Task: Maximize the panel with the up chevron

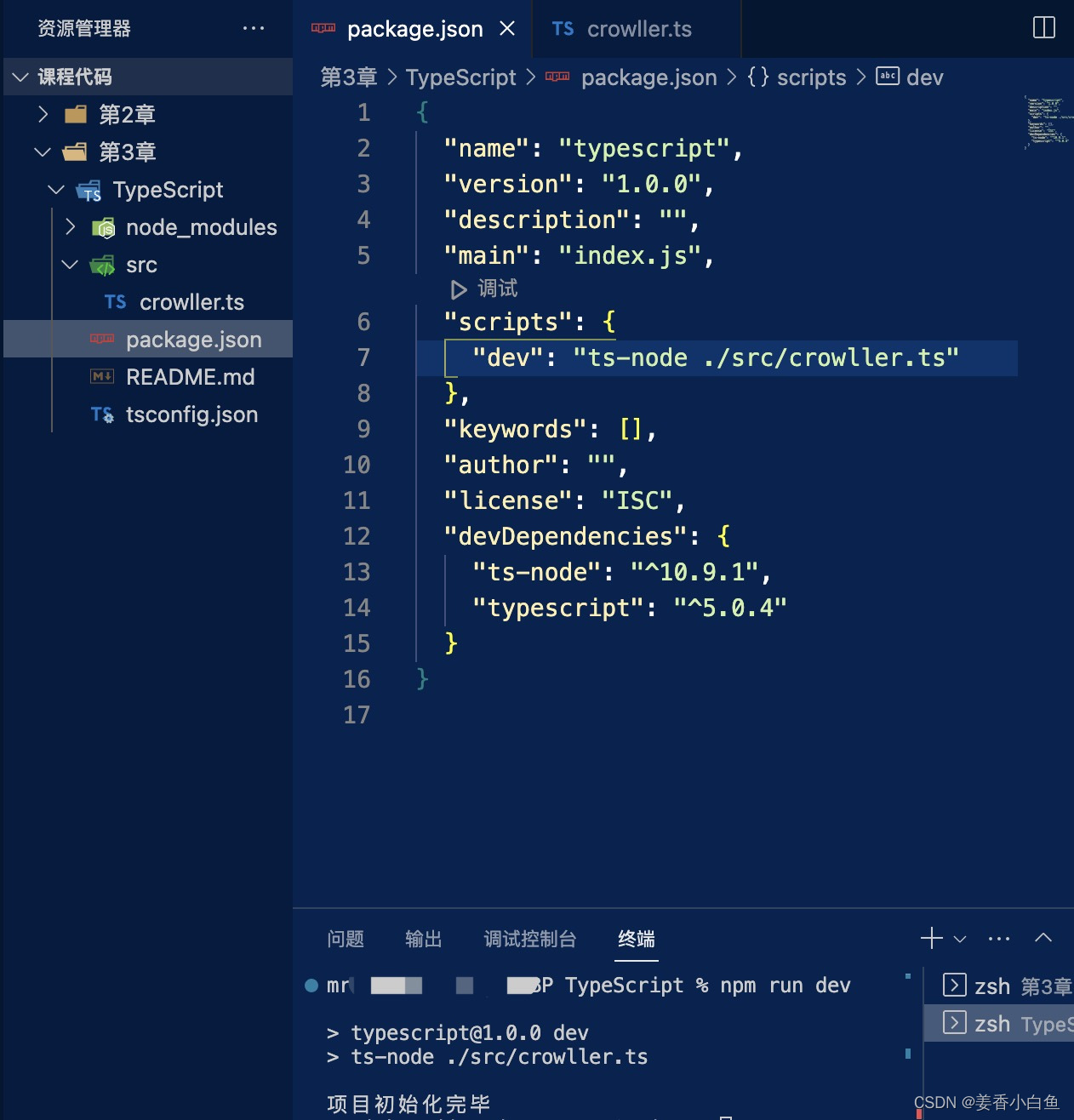Action: (1043, 938)
